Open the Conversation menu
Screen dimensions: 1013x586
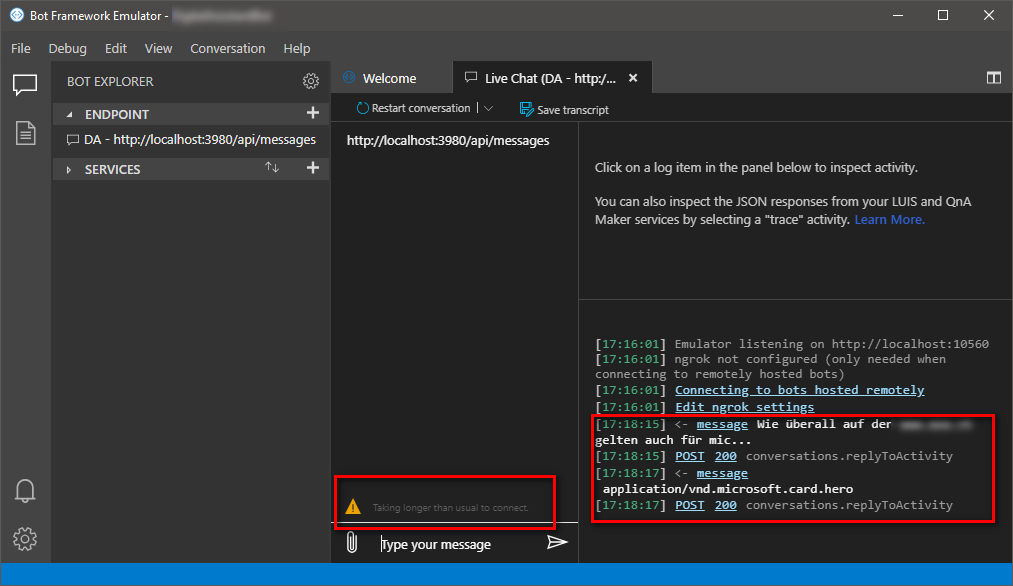227,48
